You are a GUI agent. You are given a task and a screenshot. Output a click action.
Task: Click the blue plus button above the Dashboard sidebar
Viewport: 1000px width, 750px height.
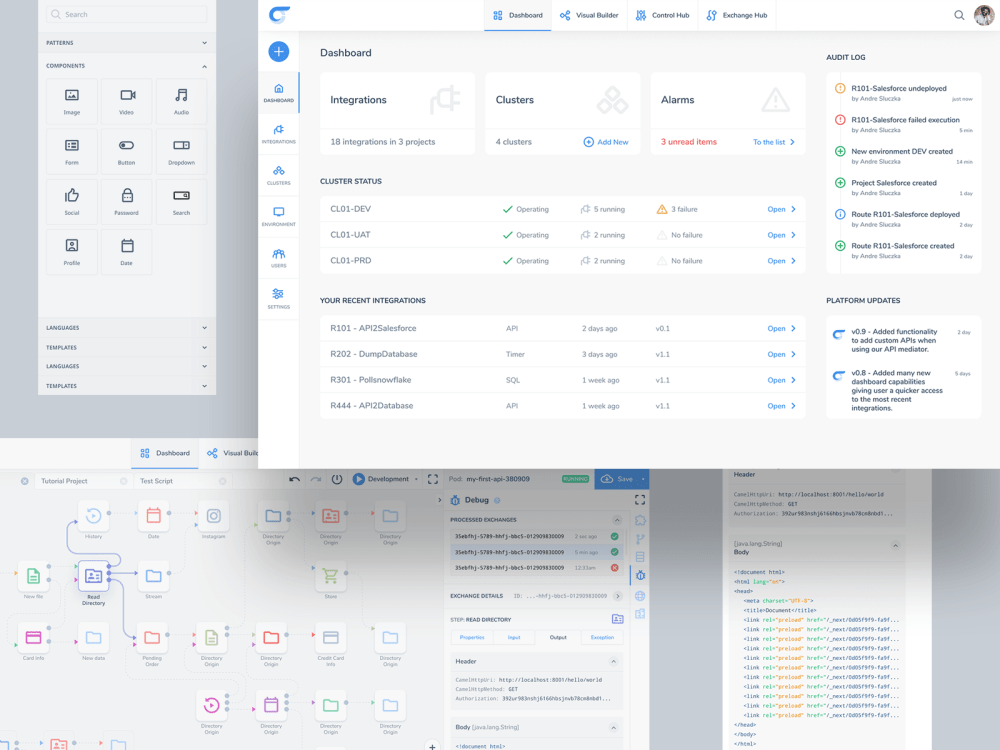point(279,51)
